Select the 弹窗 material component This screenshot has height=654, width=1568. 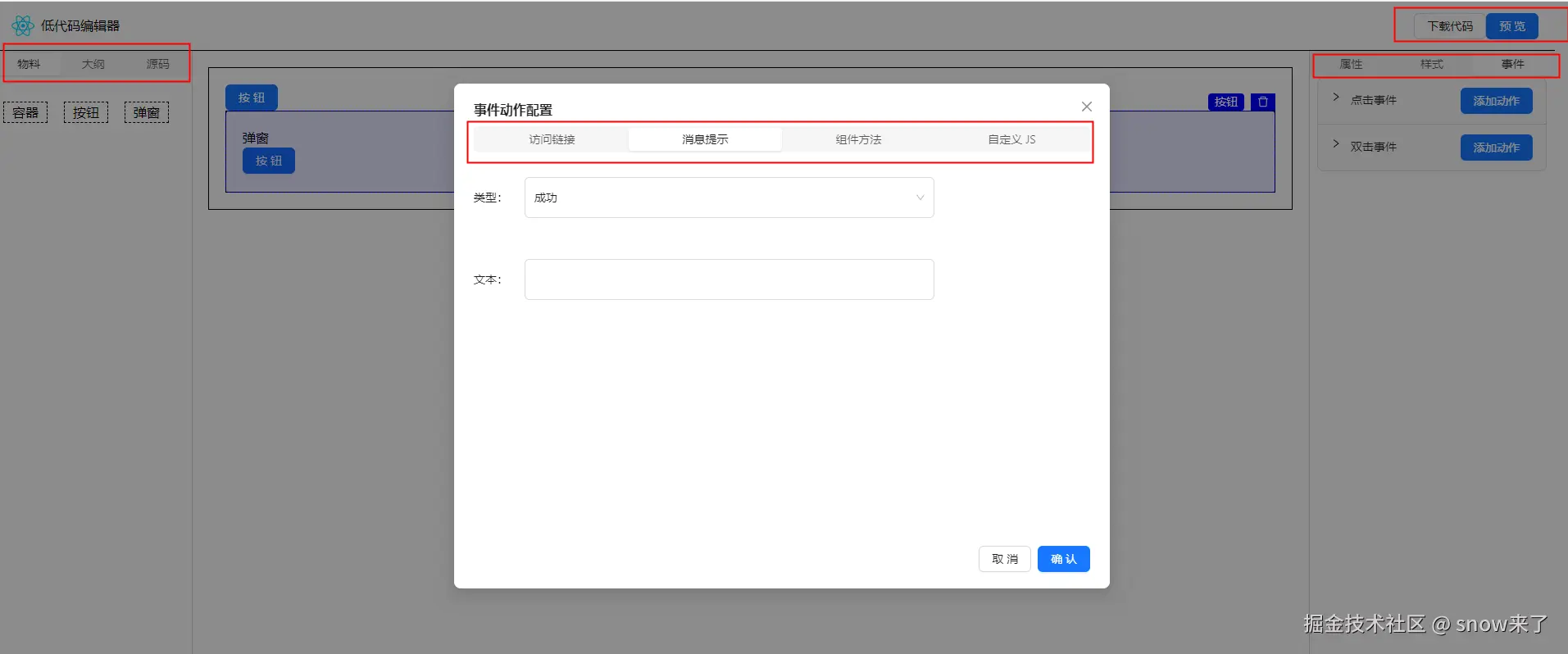(147, 112)
